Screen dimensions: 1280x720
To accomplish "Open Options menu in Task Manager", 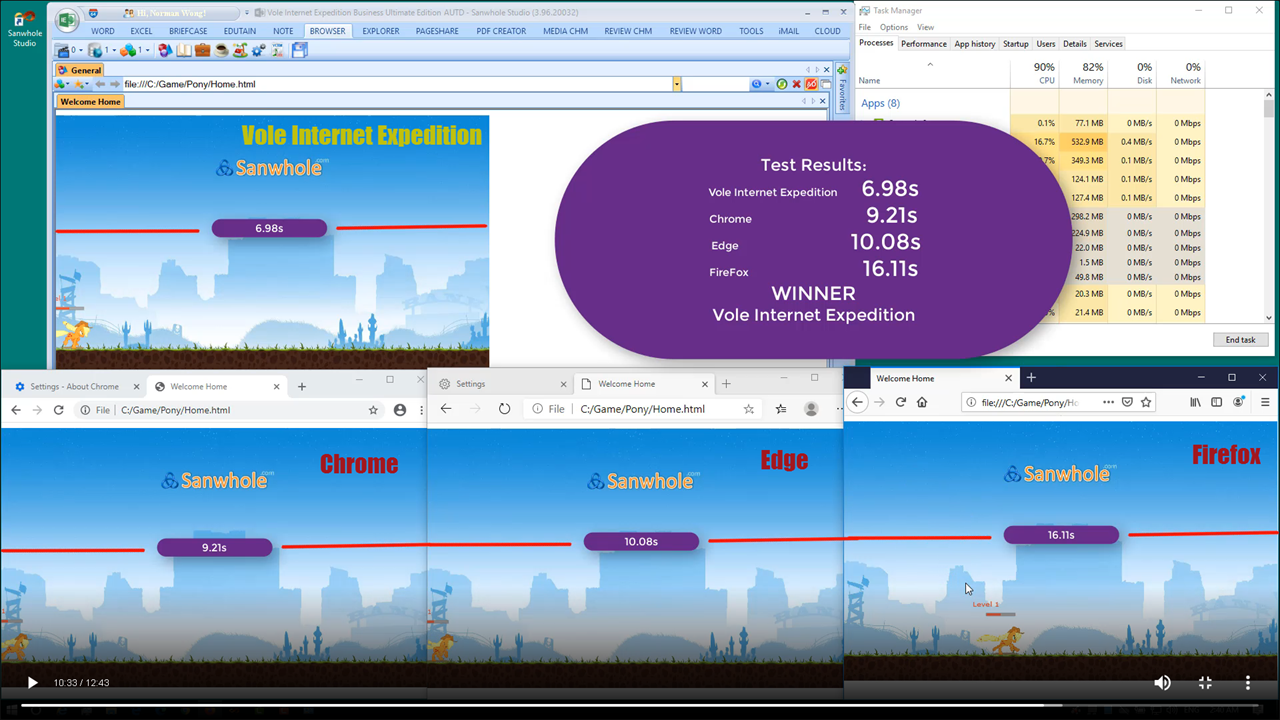I will click(x=894, y=27).
